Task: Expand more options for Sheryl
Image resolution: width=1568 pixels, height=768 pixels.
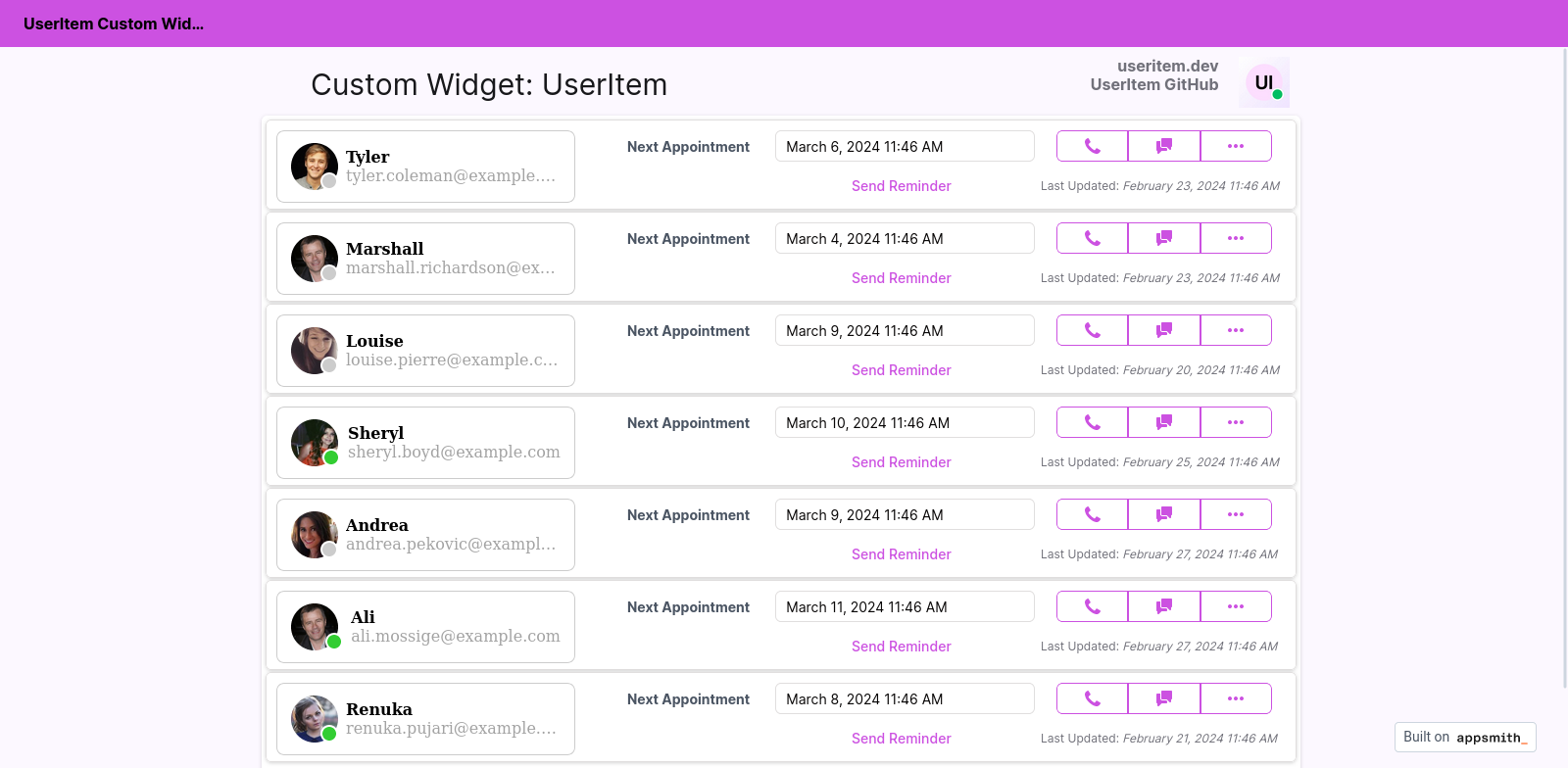Action: (x=1236, y=422)
